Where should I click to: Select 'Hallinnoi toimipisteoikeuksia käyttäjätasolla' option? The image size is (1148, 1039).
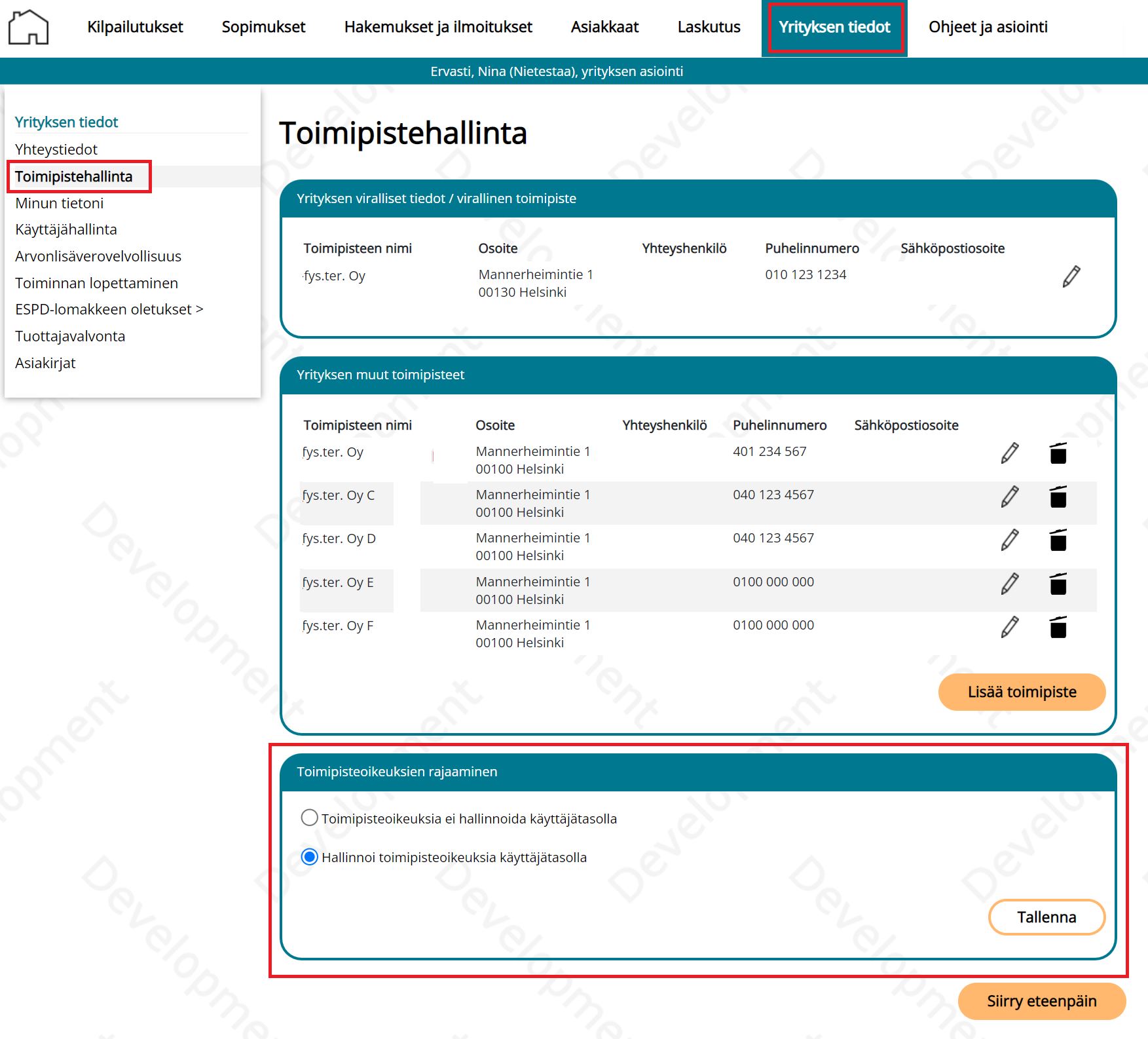(x=309, y=857)
